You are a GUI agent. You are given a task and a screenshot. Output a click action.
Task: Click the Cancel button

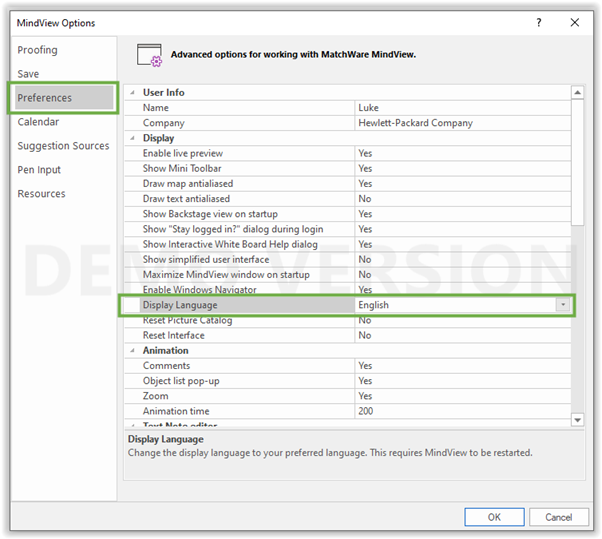click(x=559, y=517)
